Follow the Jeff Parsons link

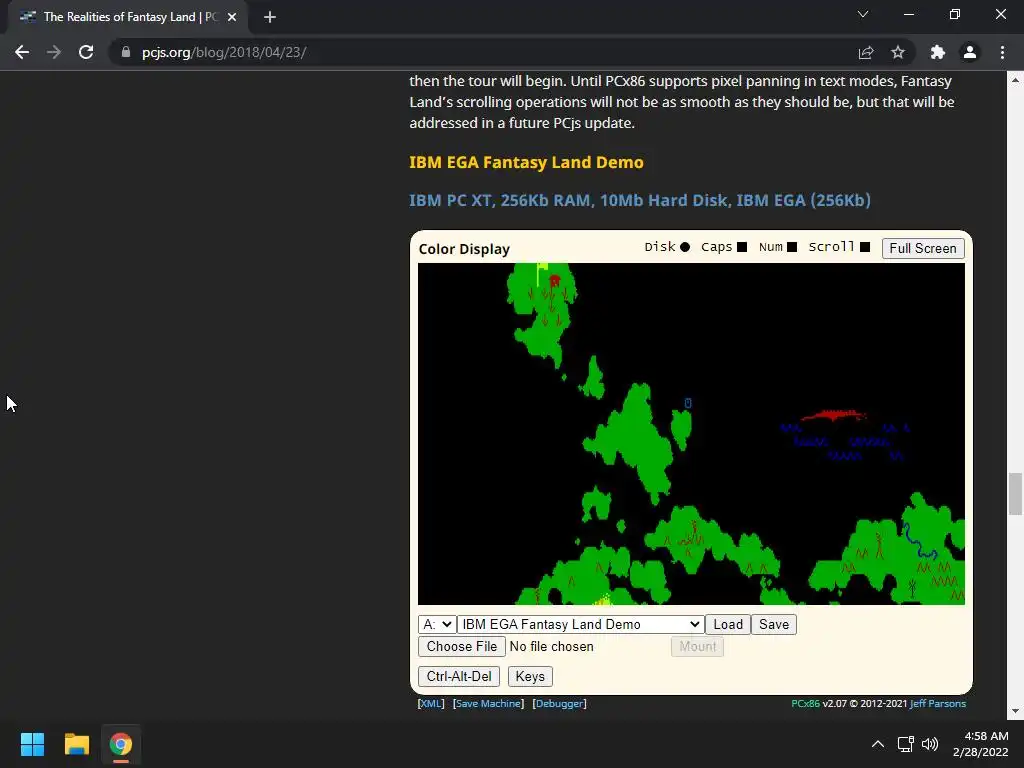938,703
